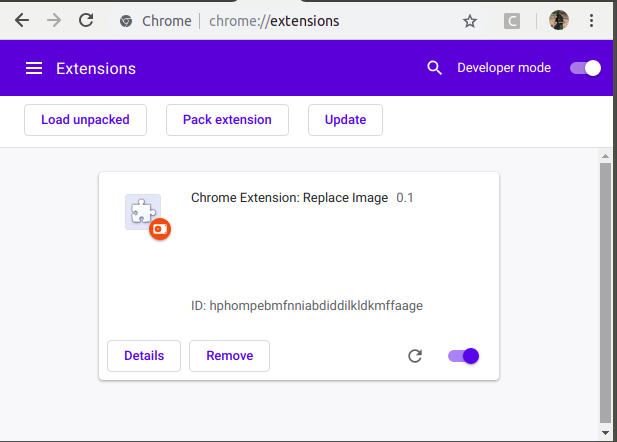The image size is (617, 442).
Task: Focus the chrome://extensions address bar
Action: click(x=299, y=21)
